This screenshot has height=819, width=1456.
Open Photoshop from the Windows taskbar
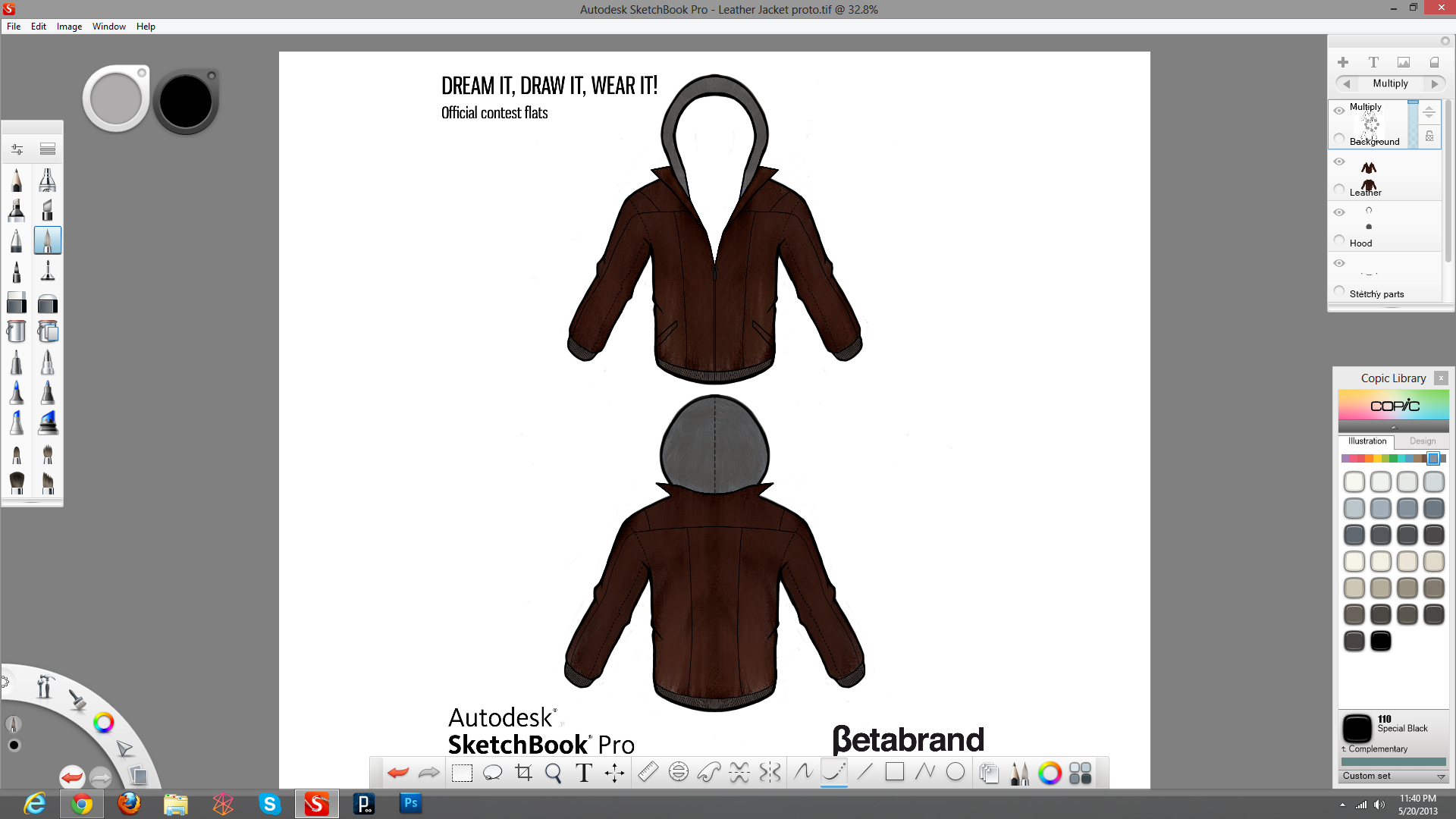[x=410, y=803]
